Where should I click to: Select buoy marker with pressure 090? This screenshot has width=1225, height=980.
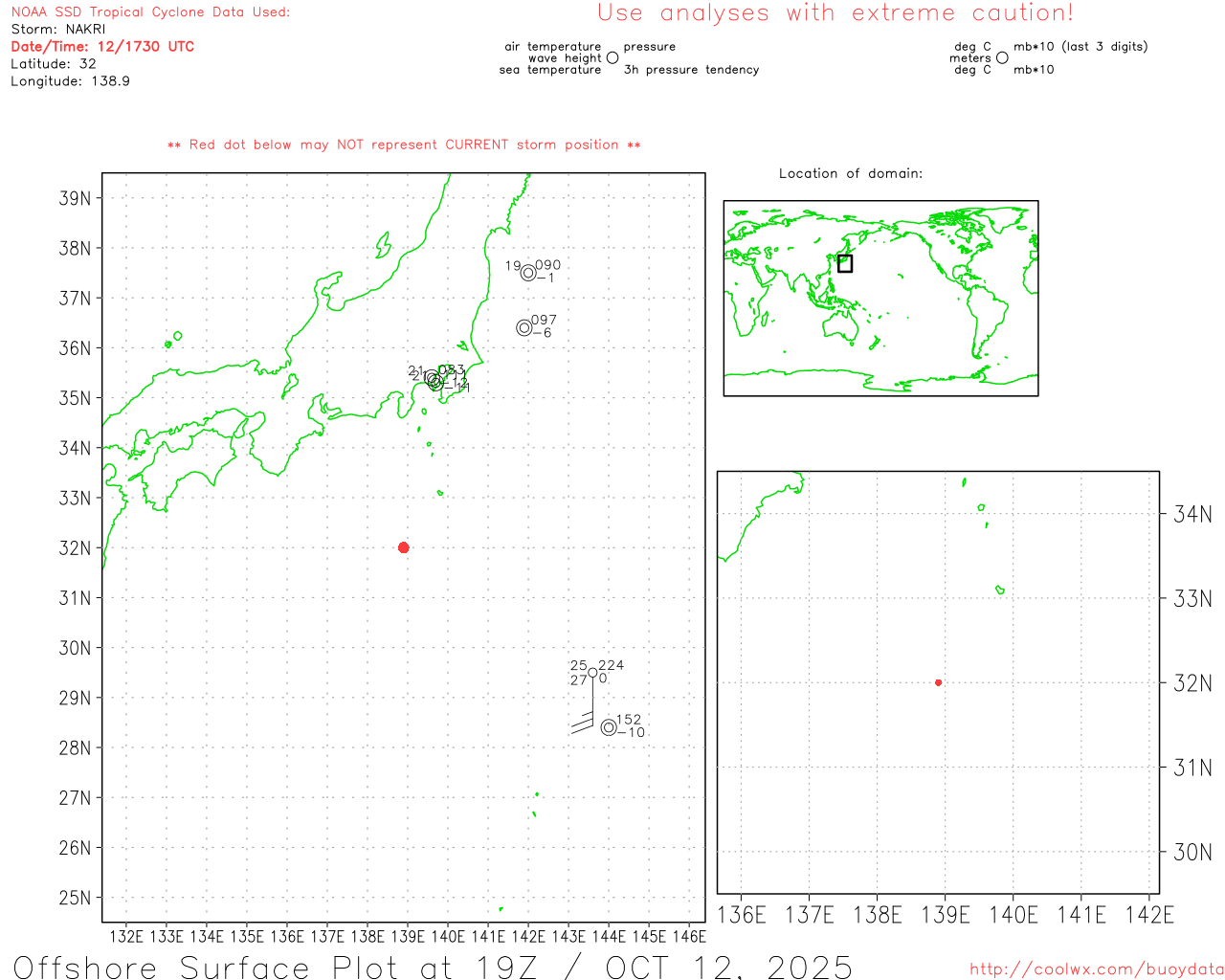point(528,273)
